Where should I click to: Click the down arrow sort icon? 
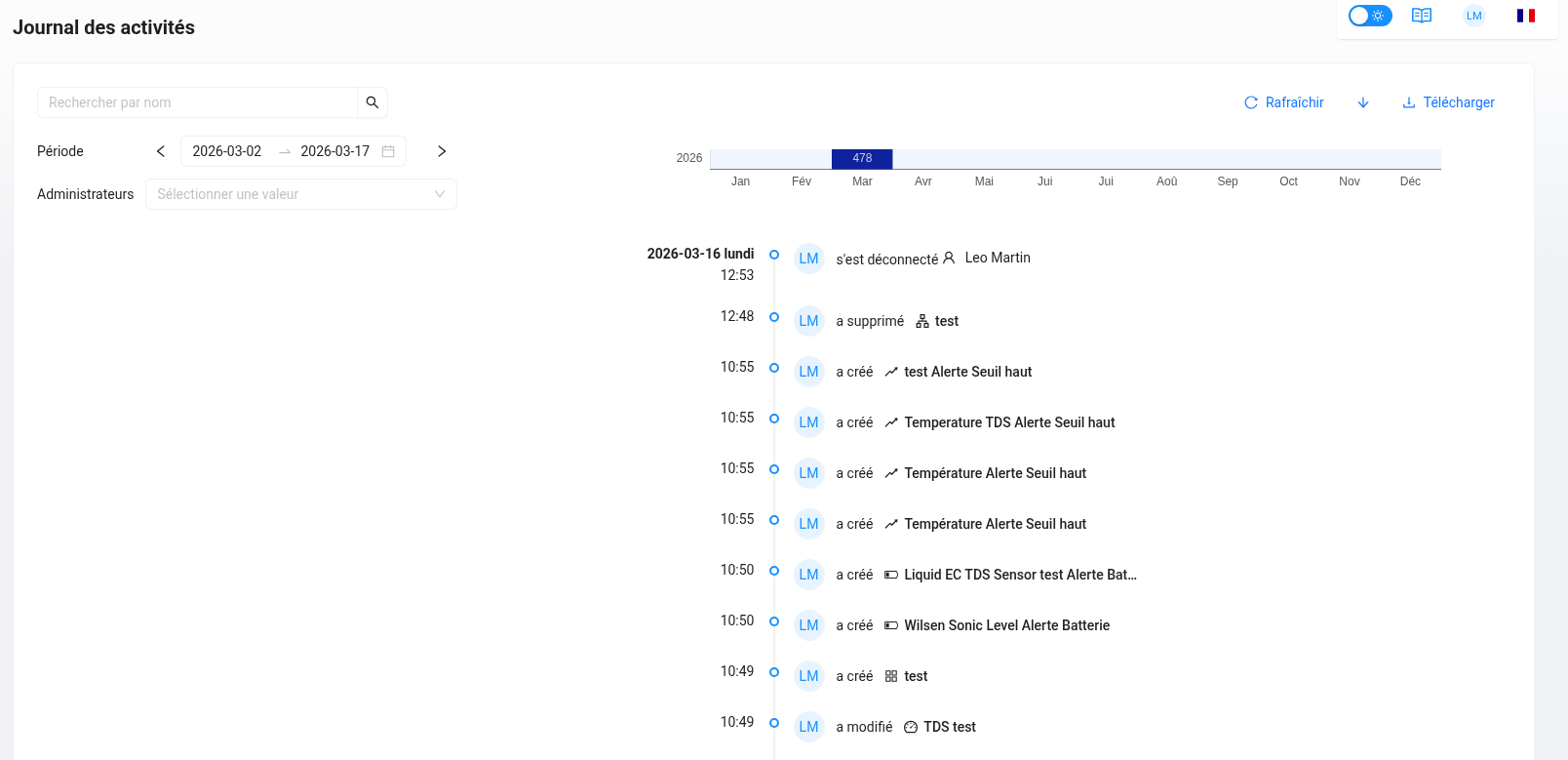(1363, 102)
